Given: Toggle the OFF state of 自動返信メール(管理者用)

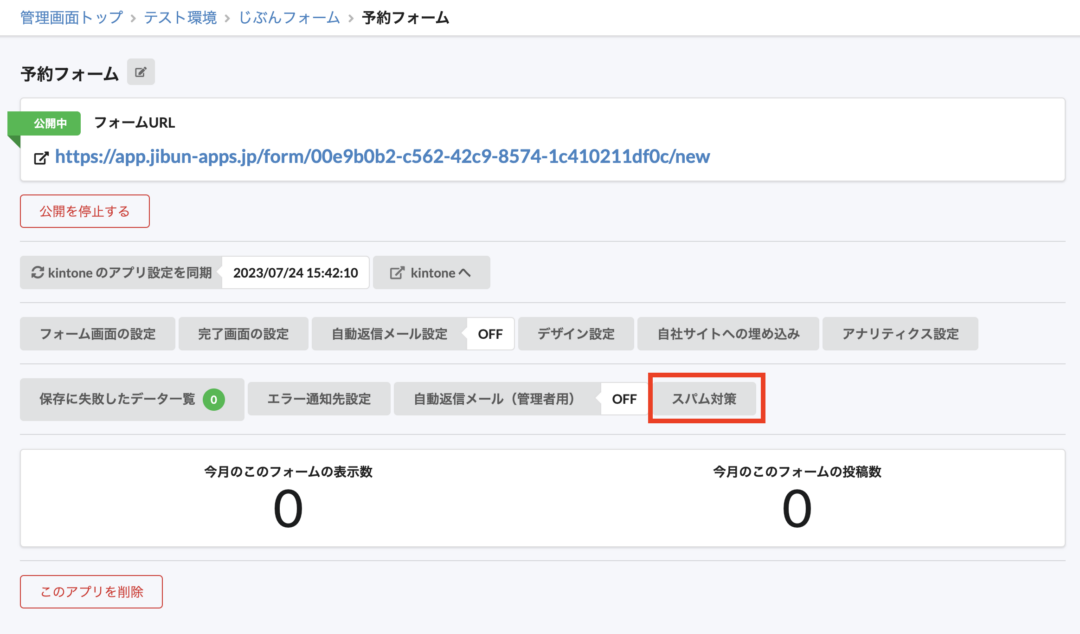Looking at the screenshot, I should (x=624, y=399).
